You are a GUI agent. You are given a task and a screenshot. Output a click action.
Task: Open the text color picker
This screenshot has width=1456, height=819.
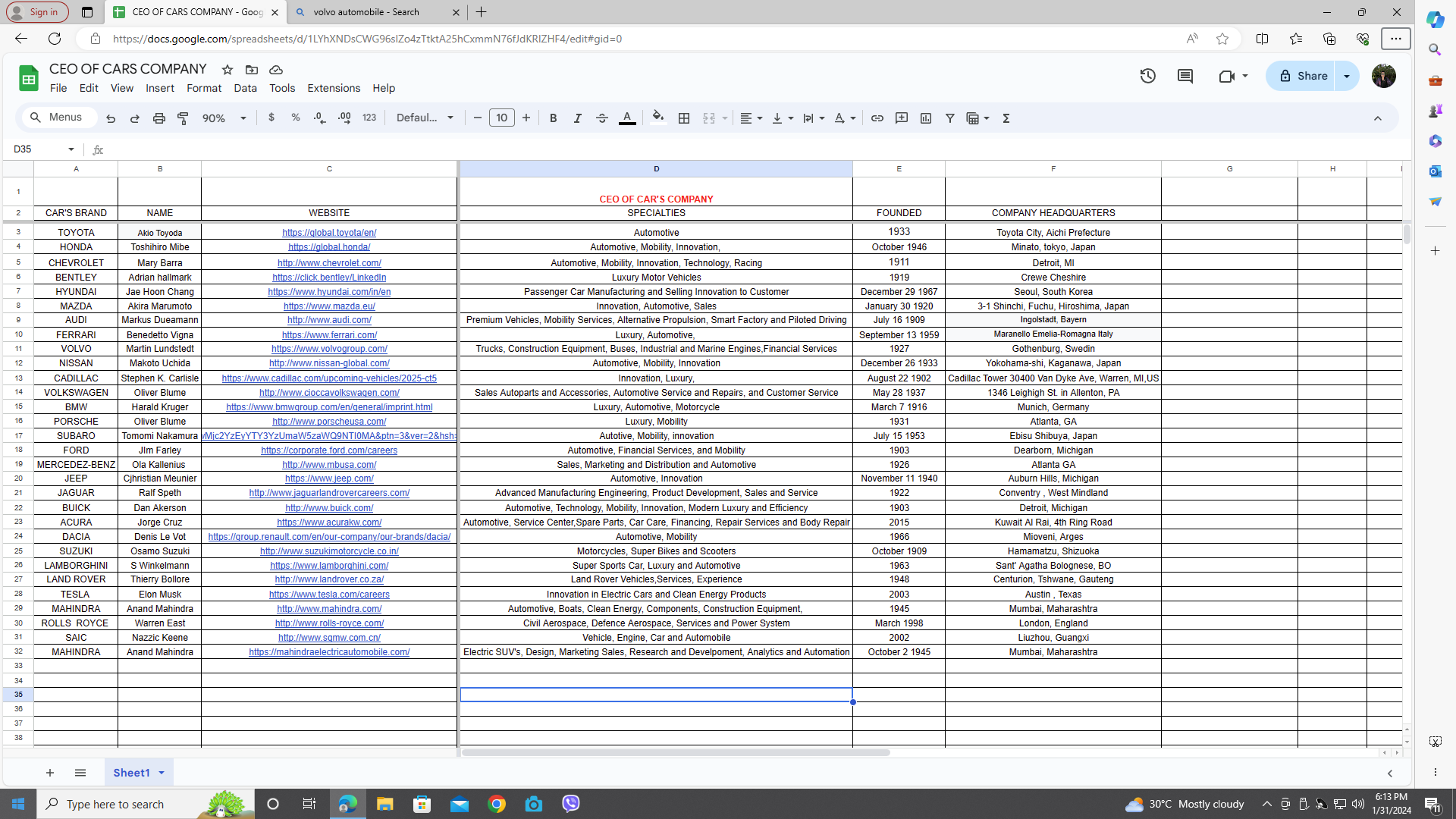click(626, 118)
